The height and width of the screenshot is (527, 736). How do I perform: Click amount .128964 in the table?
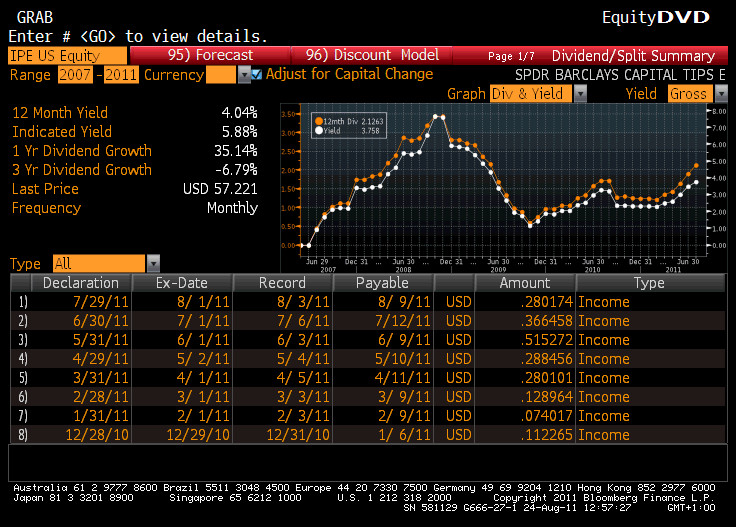(547, 397)
